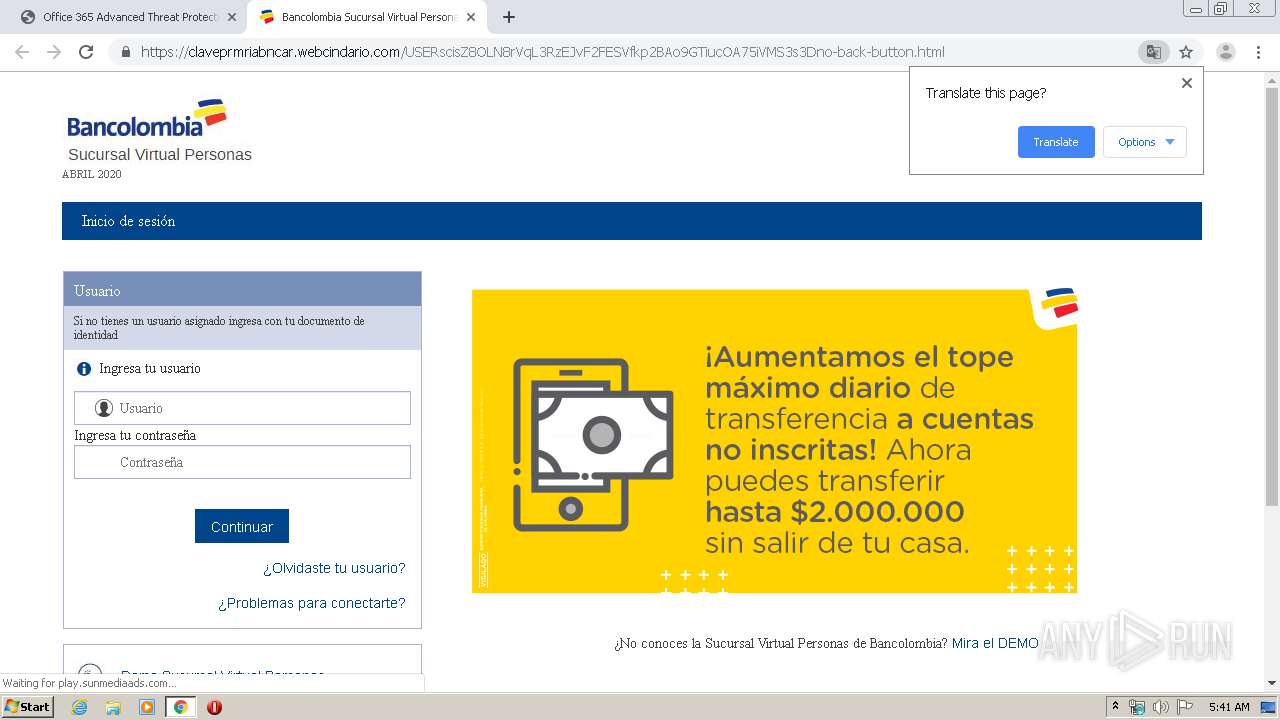The width and height of the screenshot is (1280, 720).
Task: Click the browser forward arrow
Action: point(54,52)
